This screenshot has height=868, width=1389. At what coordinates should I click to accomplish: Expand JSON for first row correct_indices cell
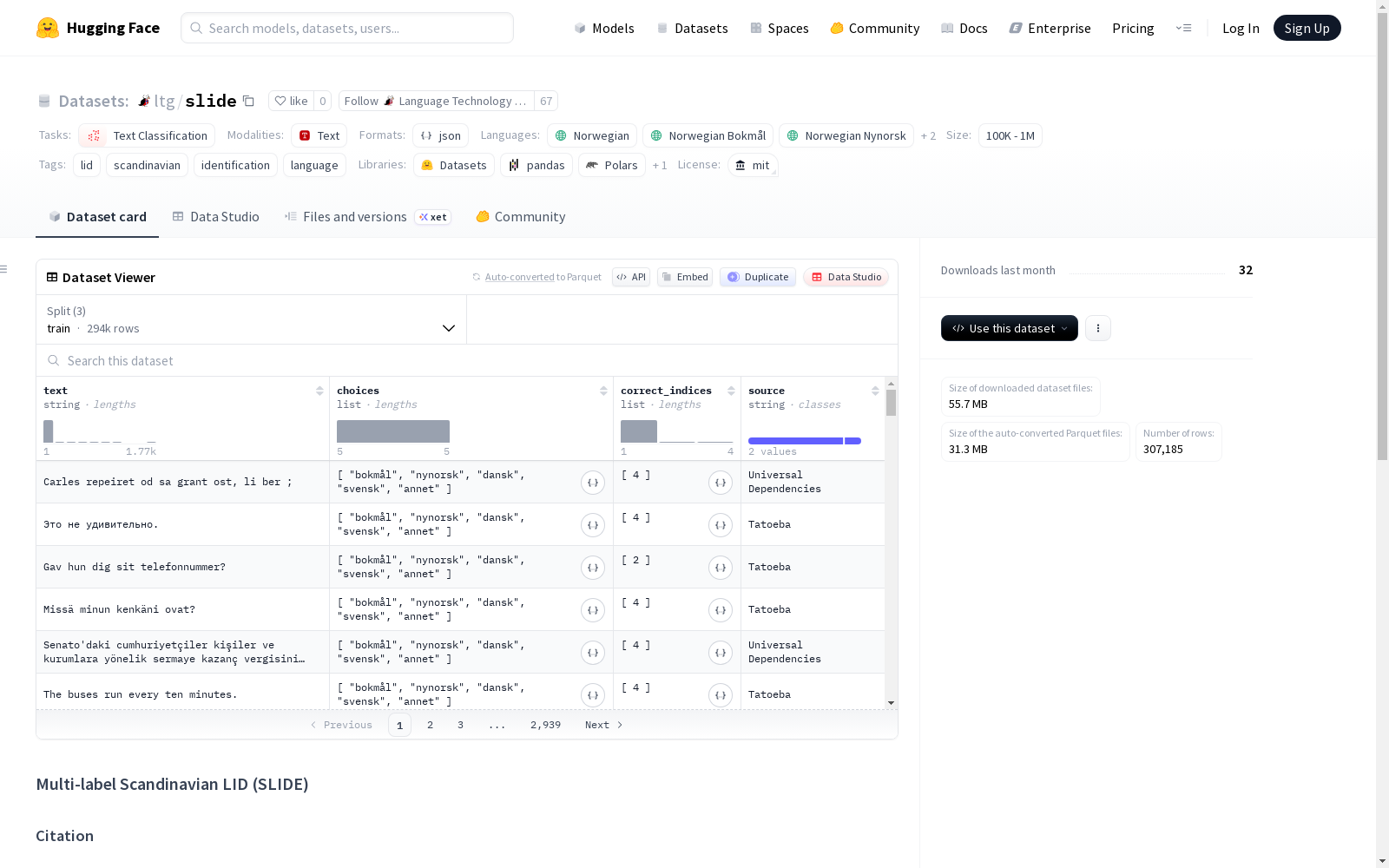pos(721,483)
